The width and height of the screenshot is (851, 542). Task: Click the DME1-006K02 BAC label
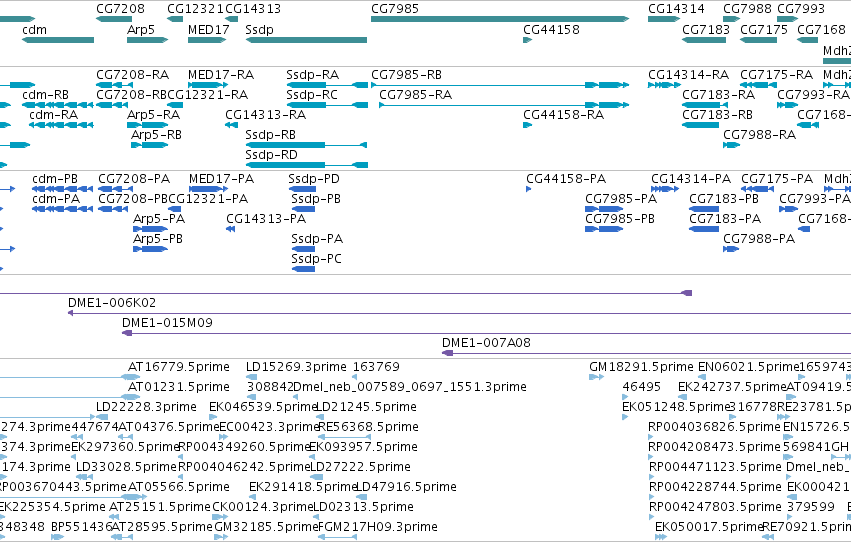click(112, 302)
